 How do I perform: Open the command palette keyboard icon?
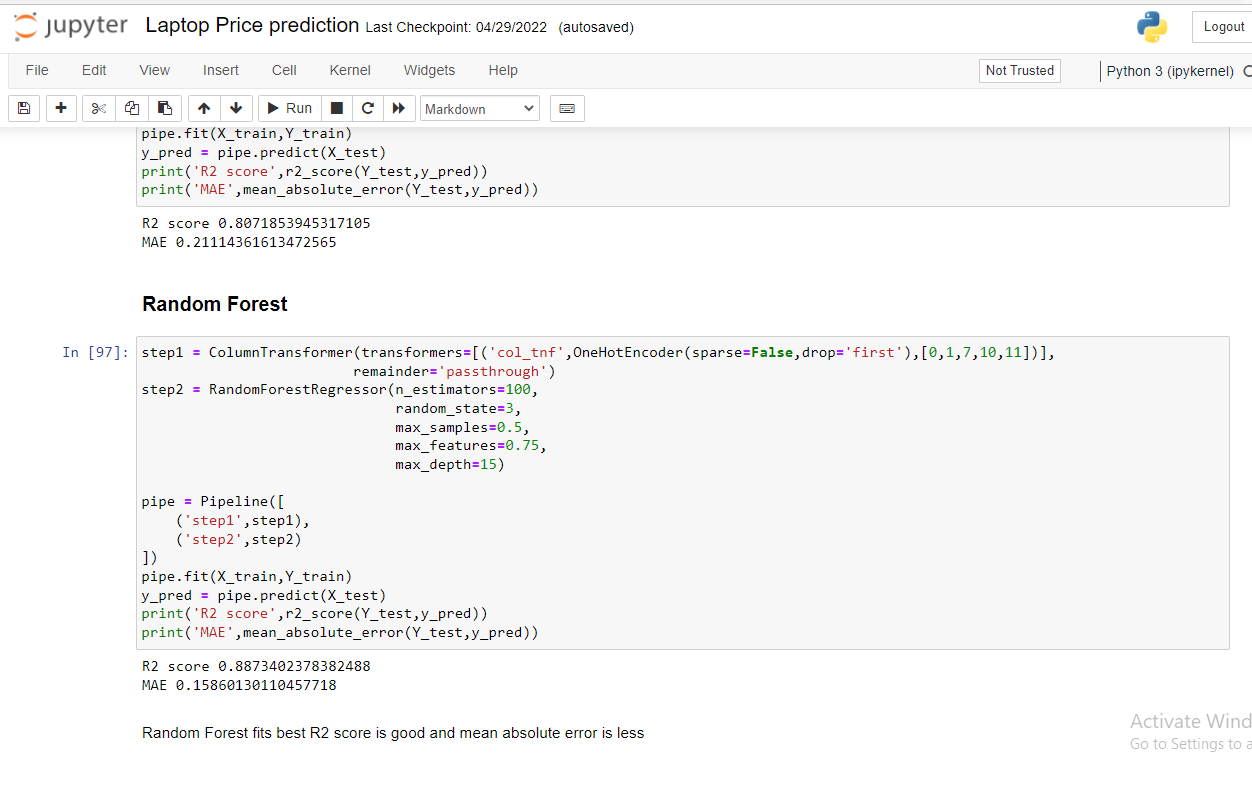pyautogui.click(x=567, y=108)
